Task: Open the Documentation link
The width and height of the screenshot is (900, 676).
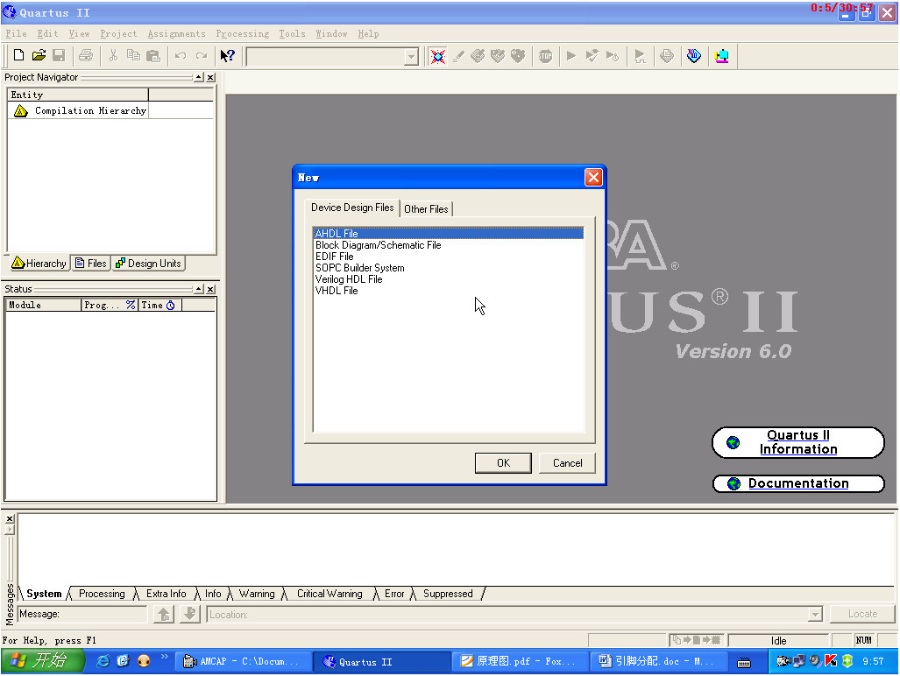Action: (798, 484)
